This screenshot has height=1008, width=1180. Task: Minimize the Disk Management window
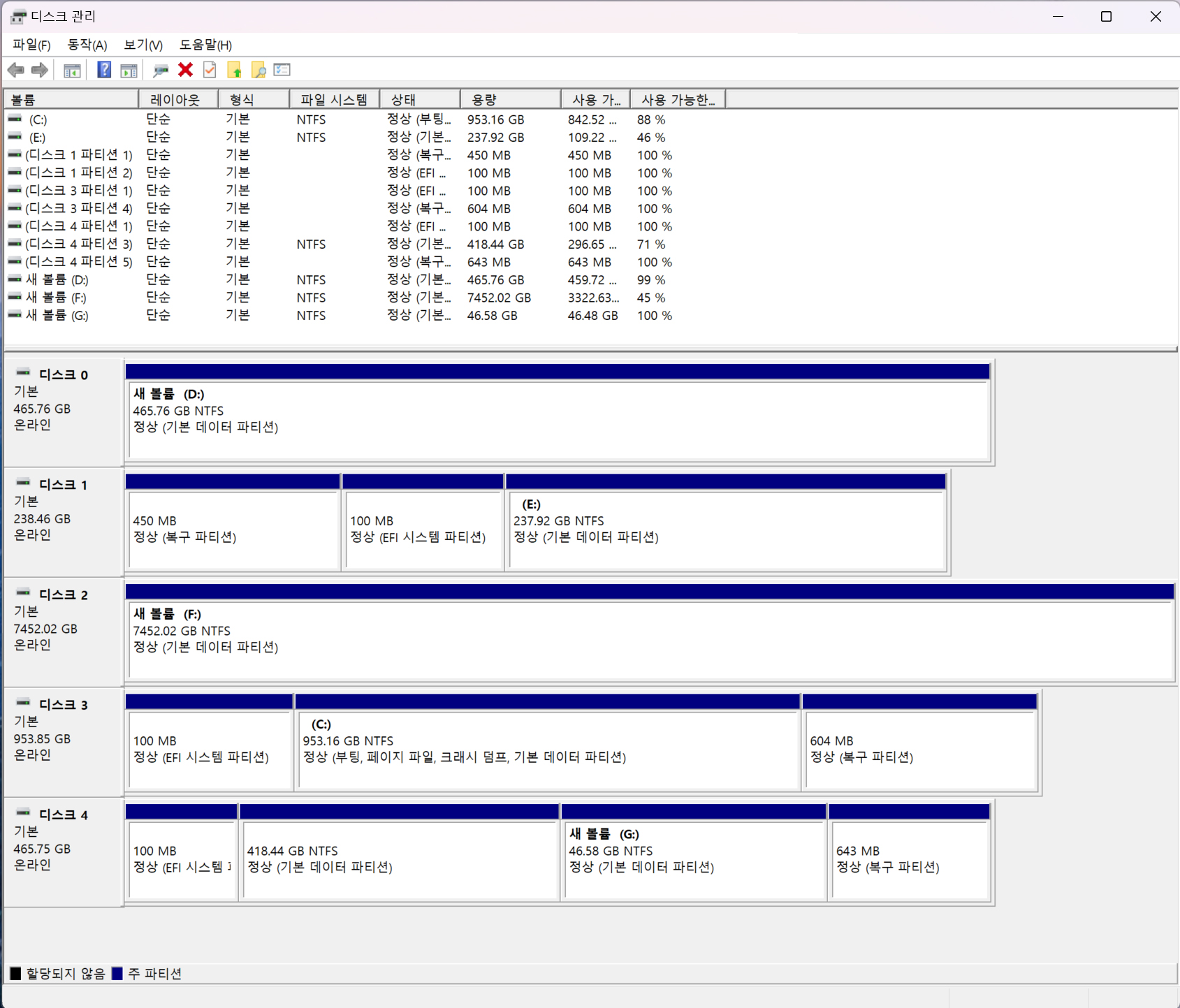pyautogui.click(x=1058, y=16)
